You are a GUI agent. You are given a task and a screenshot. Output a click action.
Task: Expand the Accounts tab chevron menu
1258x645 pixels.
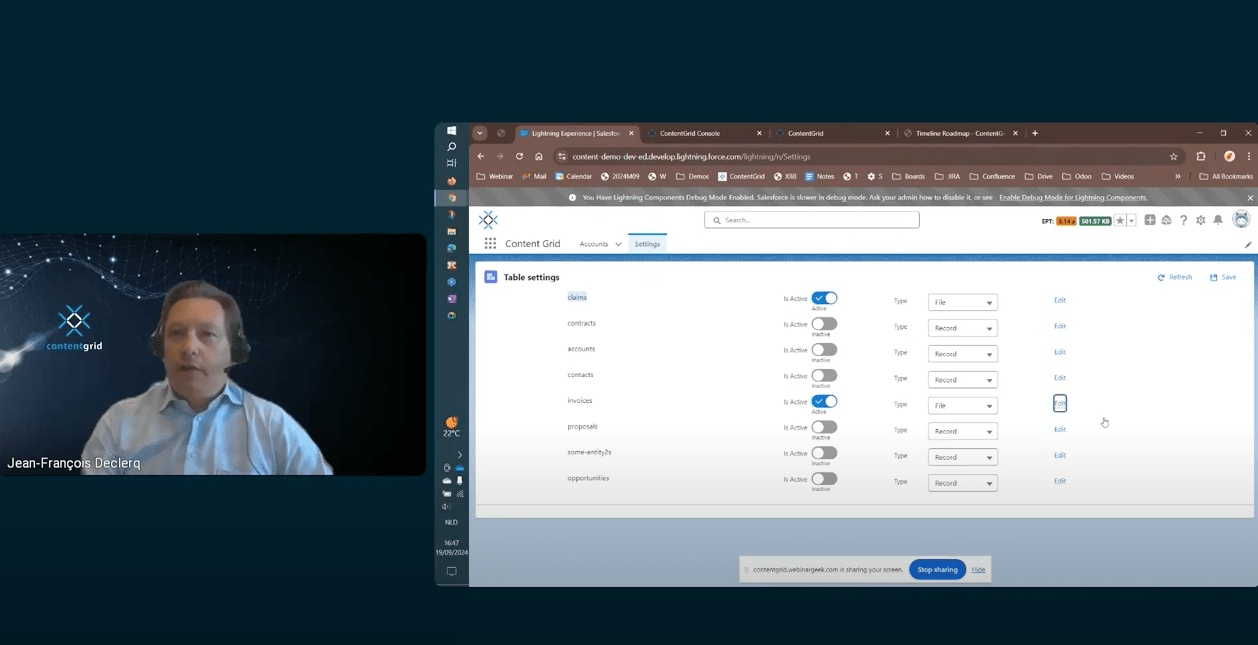point(618,244)
